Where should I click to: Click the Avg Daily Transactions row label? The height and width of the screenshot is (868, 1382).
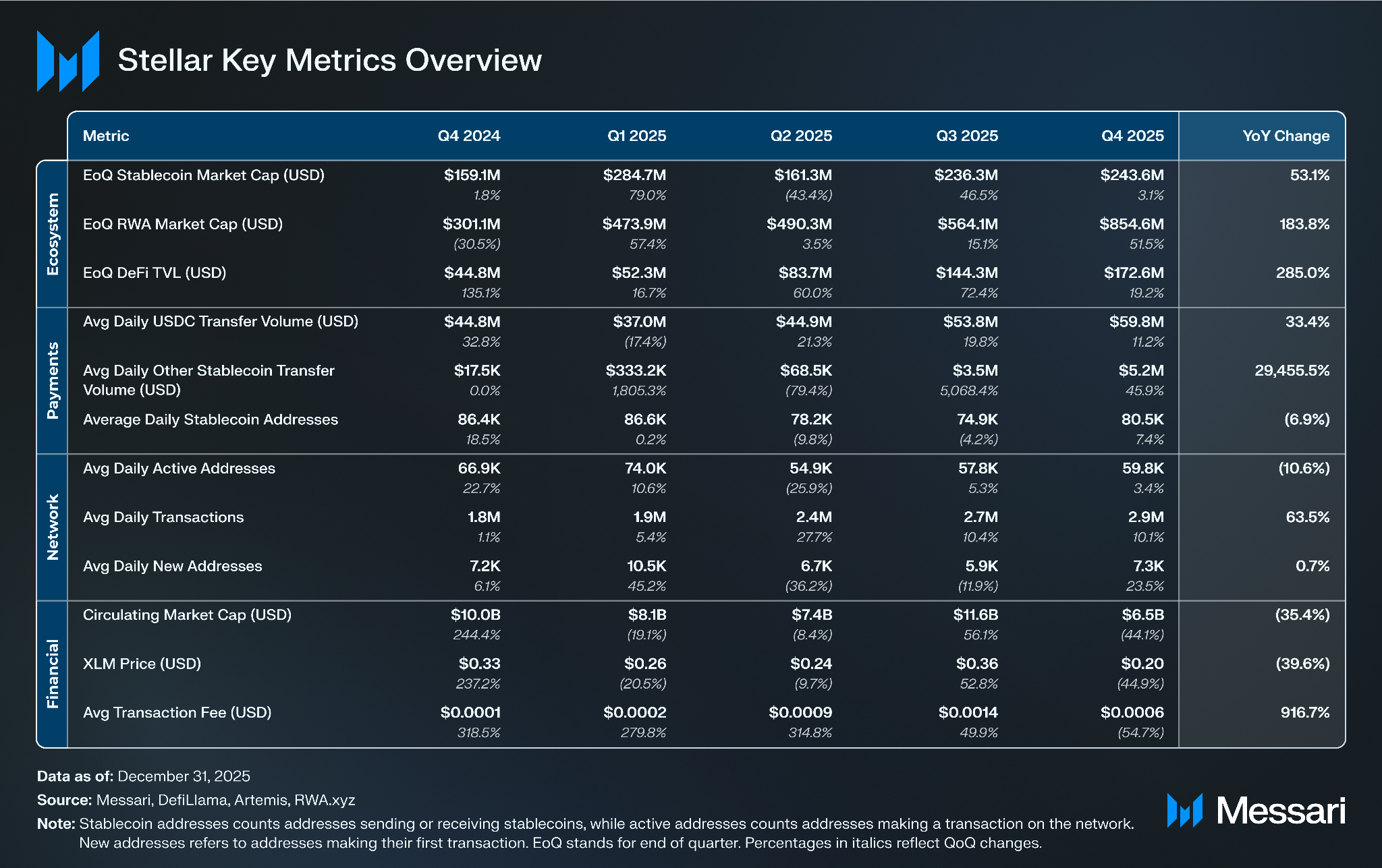[x=163, y=517]
